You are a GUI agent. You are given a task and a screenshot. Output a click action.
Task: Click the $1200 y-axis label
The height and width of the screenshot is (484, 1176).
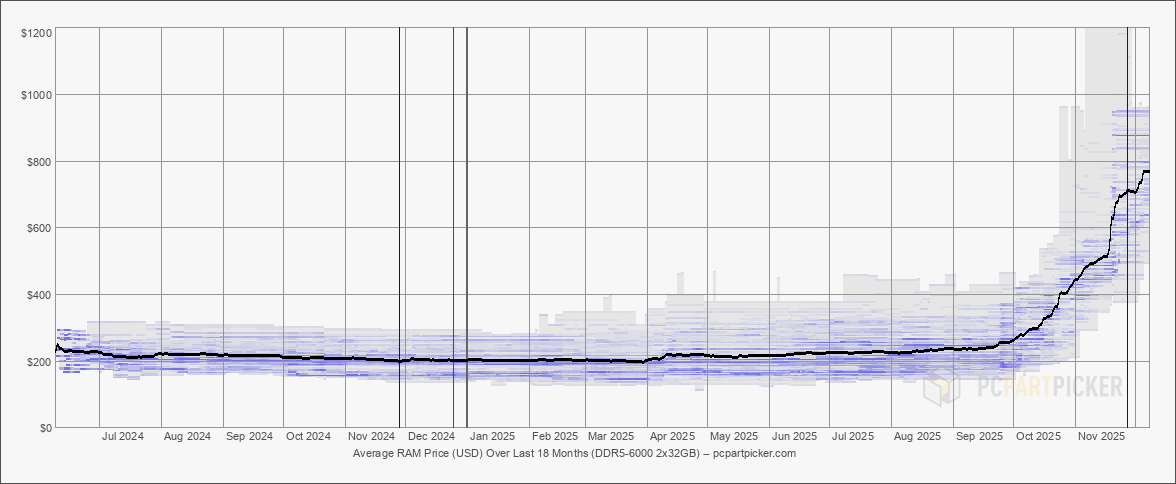click(36, 33)
